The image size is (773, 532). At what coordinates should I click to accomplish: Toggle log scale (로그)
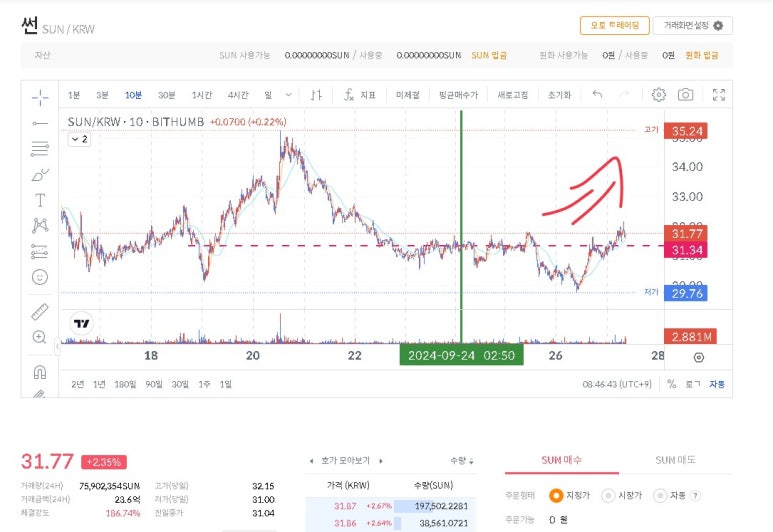pos(693,384)
